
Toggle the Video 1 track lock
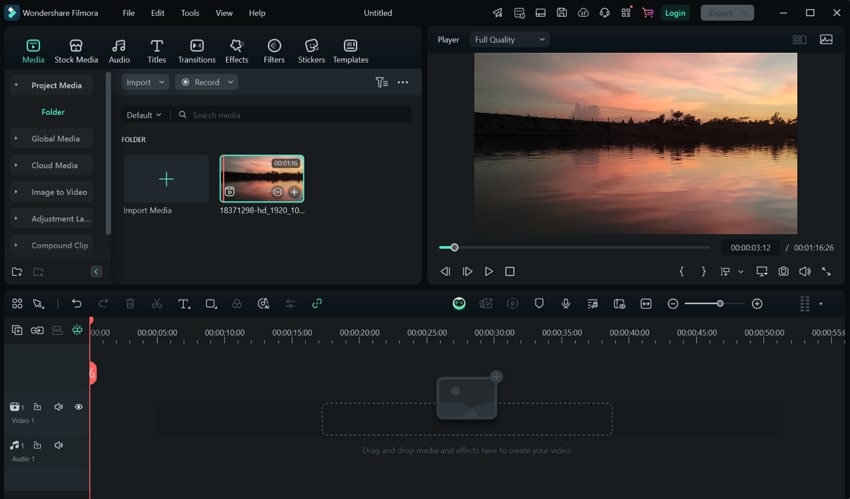[37, 407]
